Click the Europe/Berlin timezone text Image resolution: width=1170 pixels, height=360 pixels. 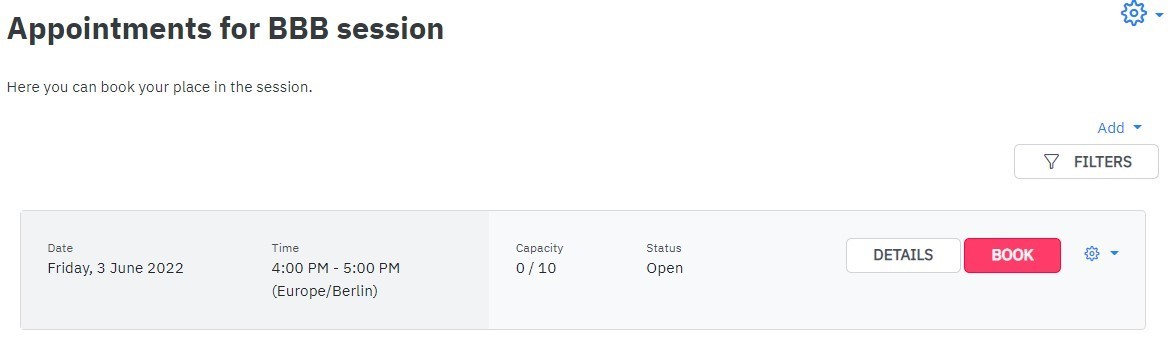(325, 291)
